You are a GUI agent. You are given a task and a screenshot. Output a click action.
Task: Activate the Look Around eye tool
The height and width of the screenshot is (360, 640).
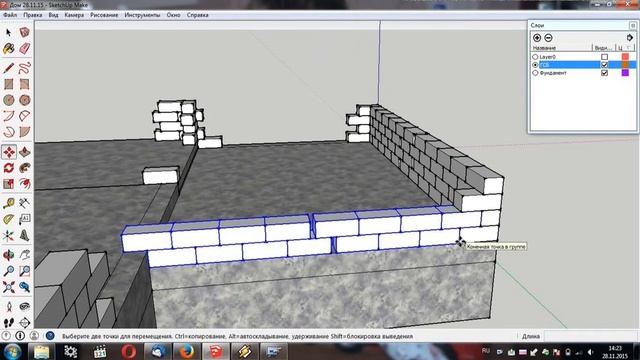(x=24, y=307)
